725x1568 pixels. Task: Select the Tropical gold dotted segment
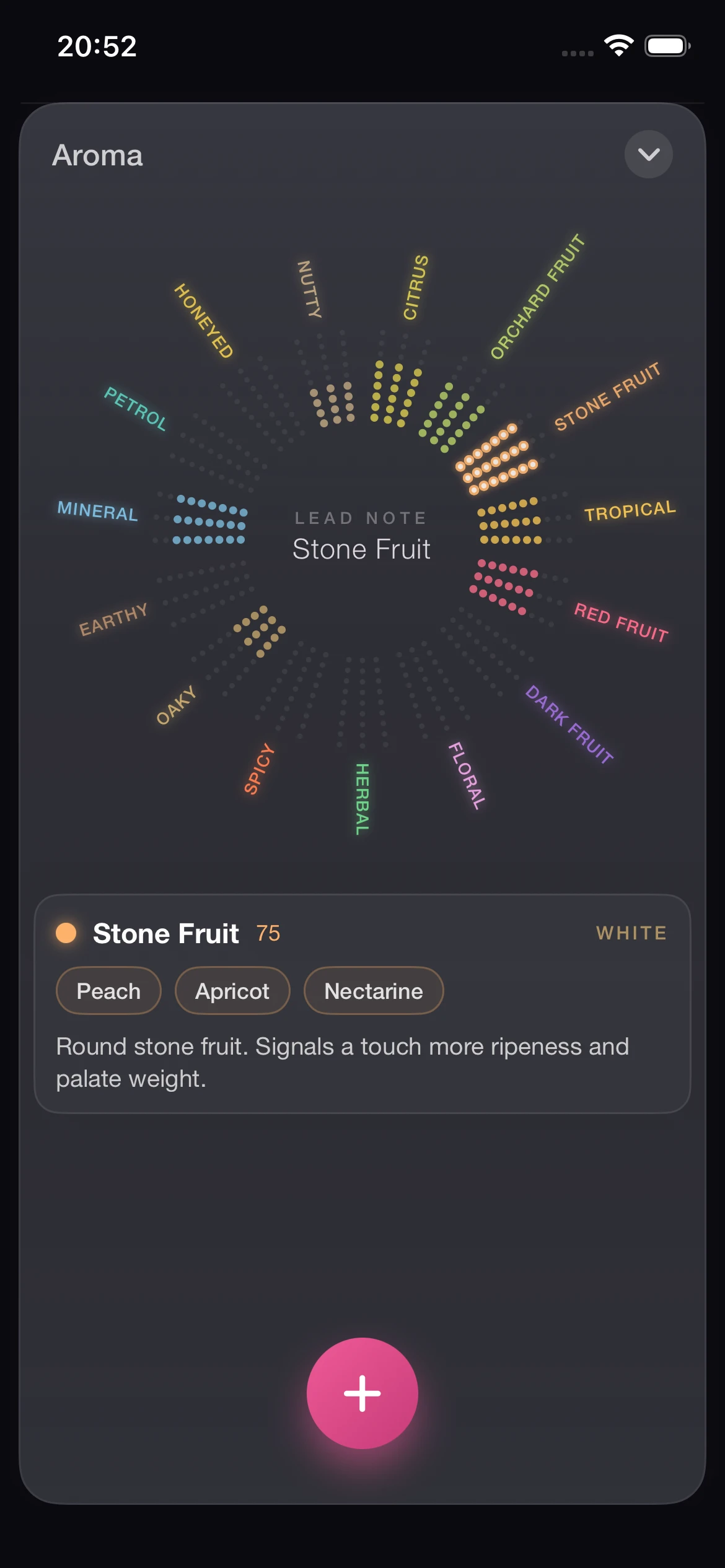[509, 521]
